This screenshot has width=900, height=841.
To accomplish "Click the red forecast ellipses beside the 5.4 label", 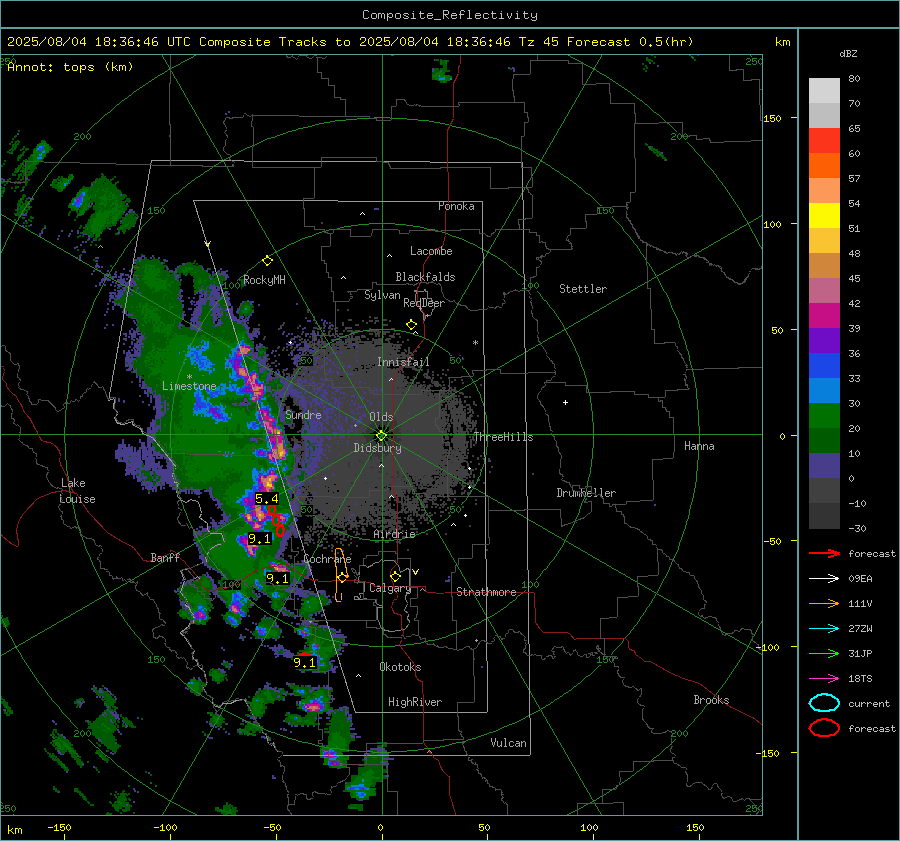I will tap(277, 521).
